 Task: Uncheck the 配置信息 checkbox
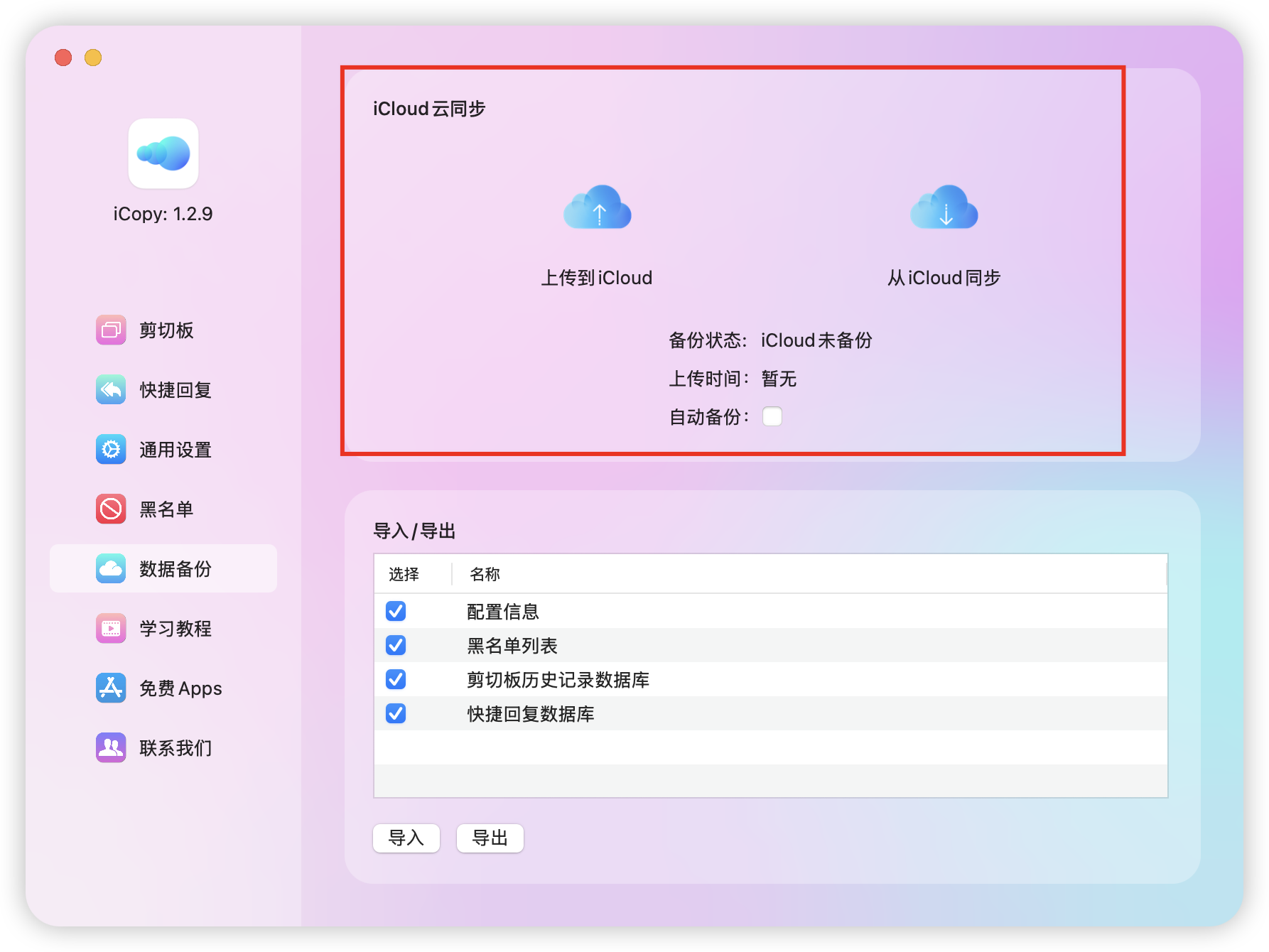pos(396,611)
